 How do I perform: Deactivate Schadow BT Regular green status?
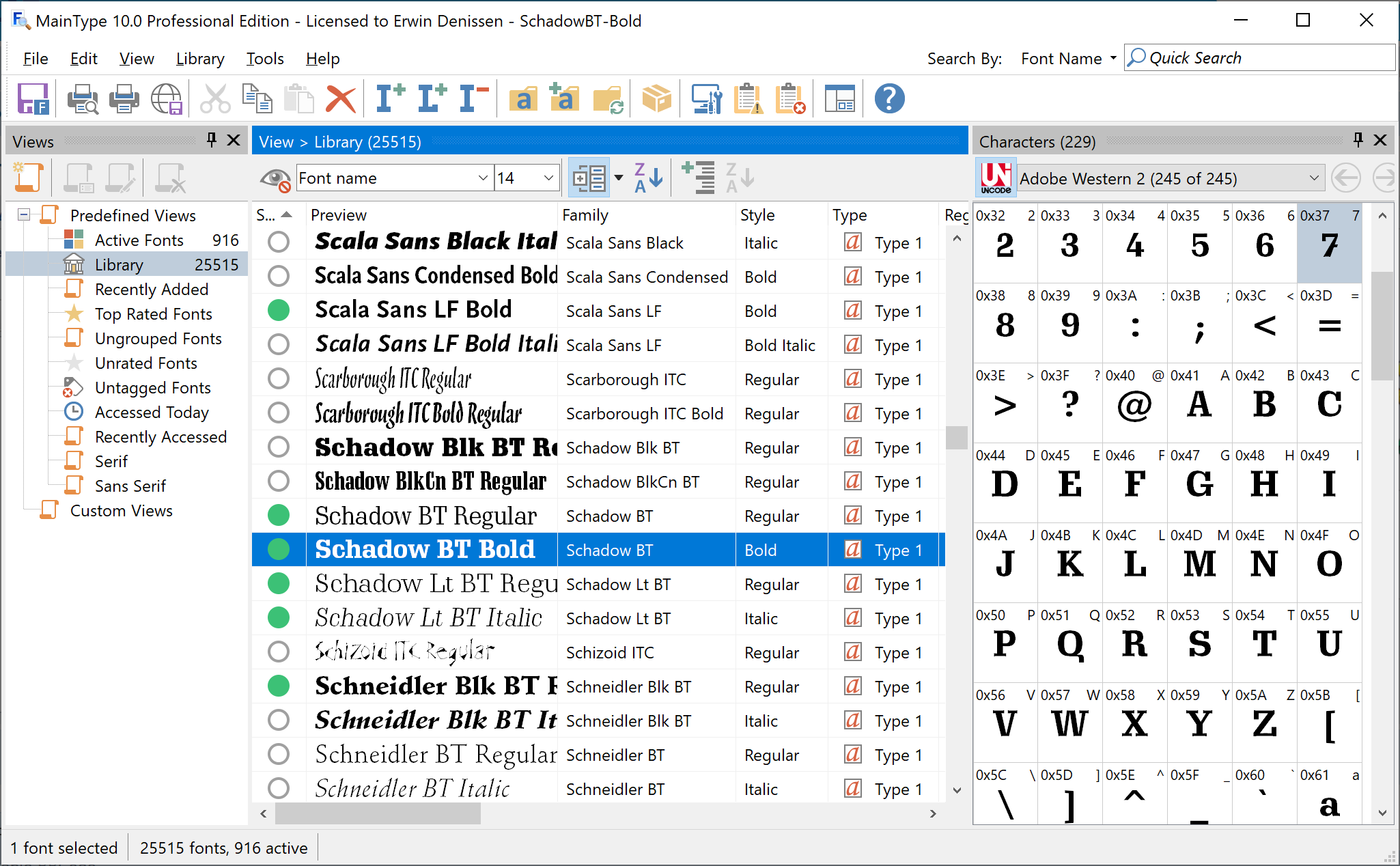pos(279,515)
